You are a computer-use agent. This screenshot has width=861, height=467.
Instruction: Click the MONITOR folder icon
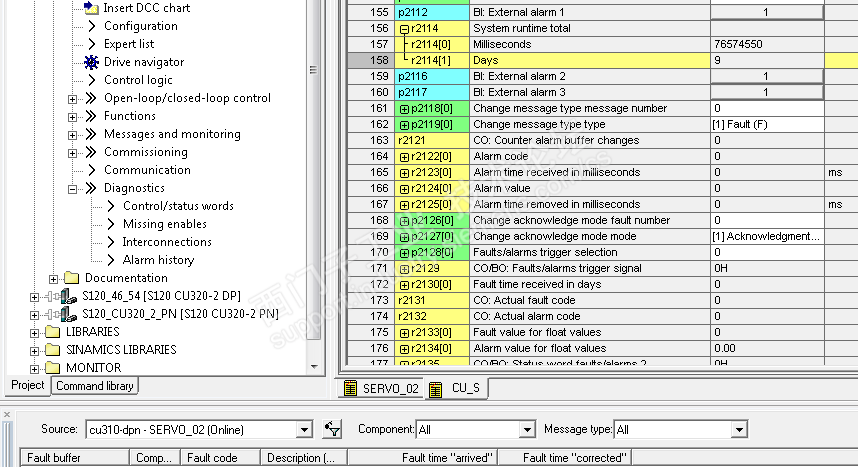click(x=53, y=368)
